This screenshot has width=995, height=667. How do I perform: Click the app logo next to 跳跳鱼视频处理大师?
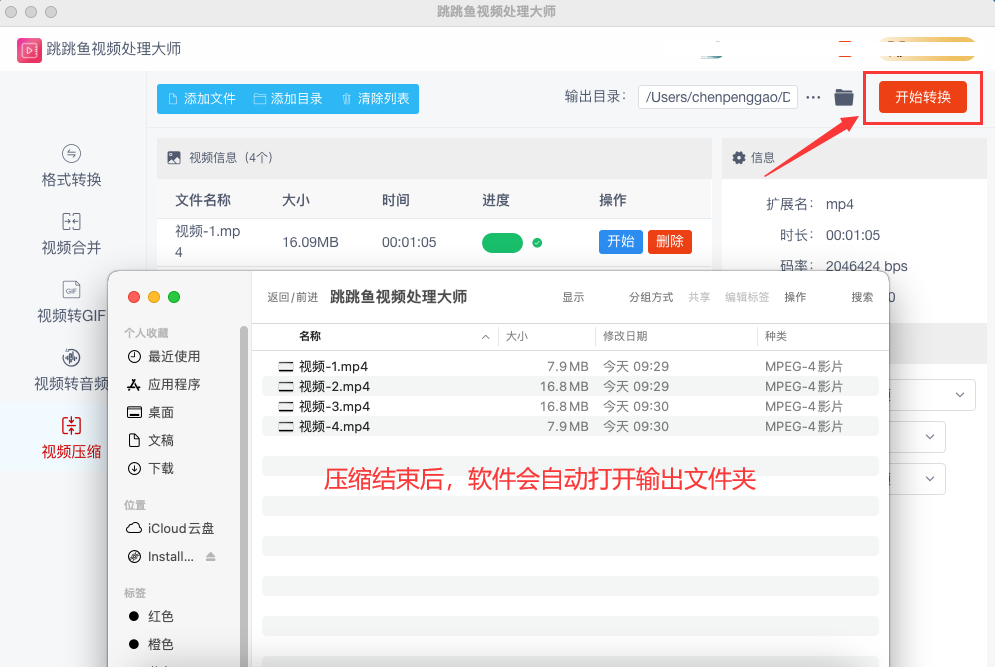point(29,50)
